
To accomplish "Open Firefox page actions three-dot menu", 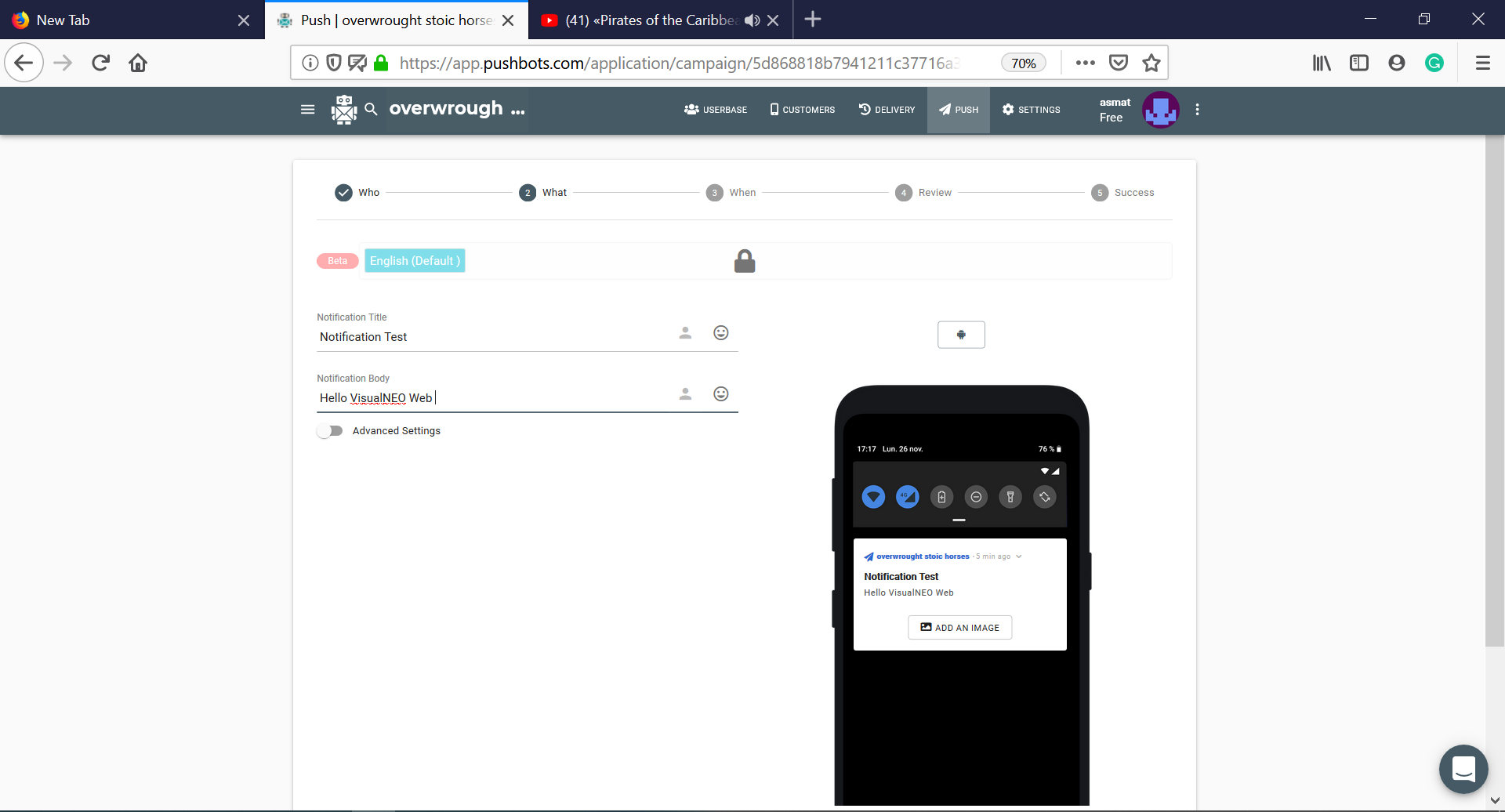I will 1086,63.
